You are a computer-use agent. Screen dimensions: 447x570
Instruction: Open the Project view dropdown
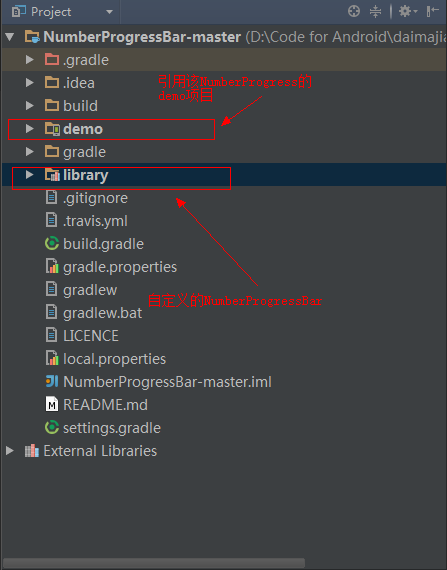109,12
